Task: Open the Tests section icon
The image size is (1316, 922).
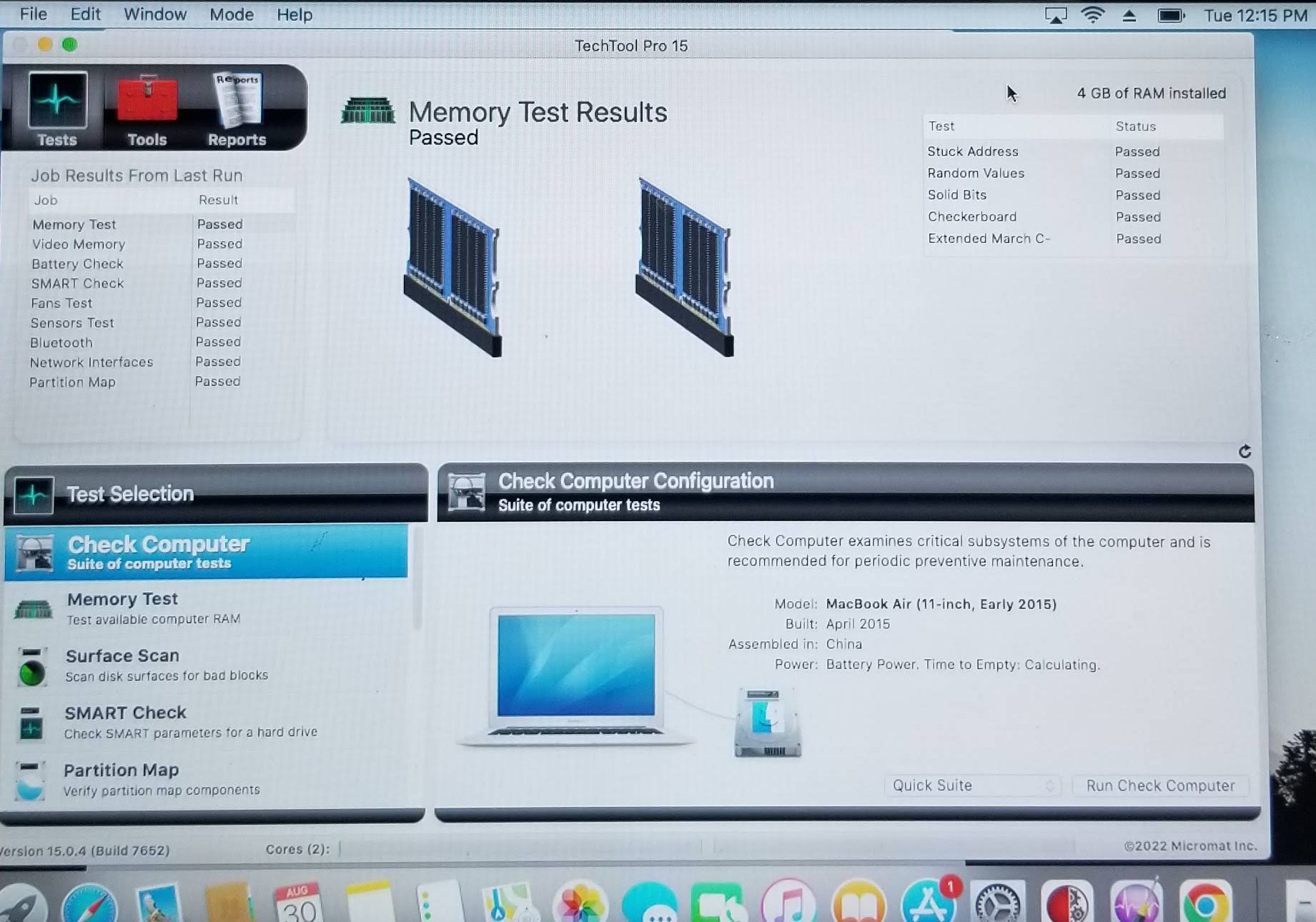Action: tap(57, 109)
